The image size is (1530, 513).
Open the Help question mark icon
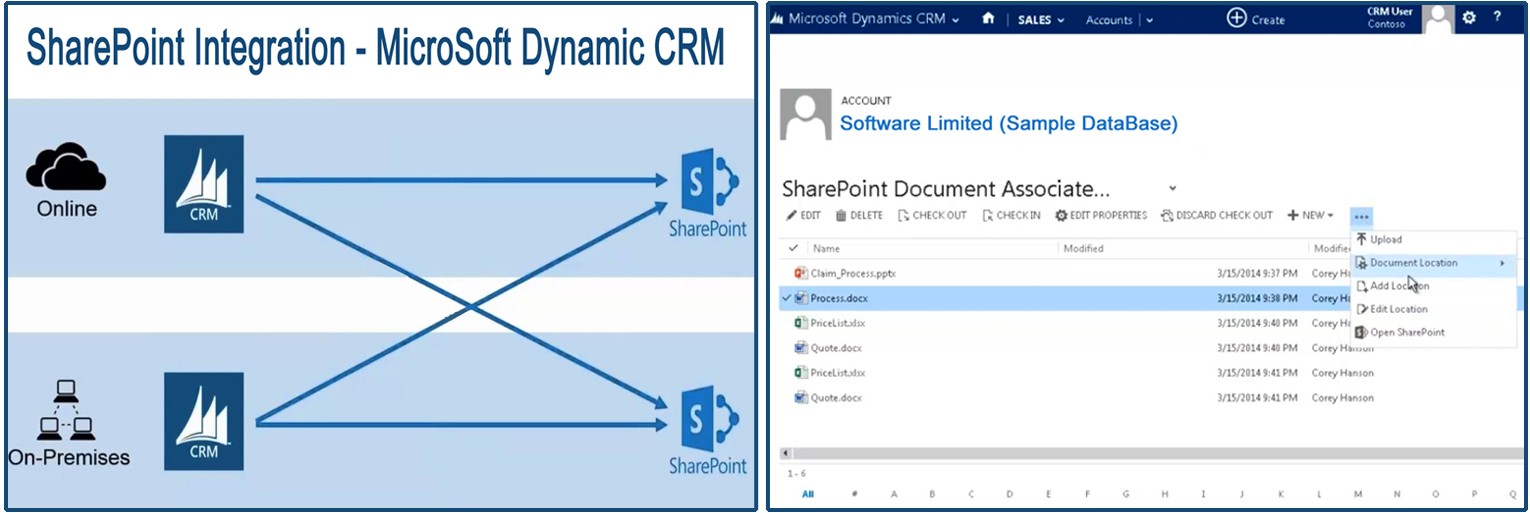coord(1497,17)
